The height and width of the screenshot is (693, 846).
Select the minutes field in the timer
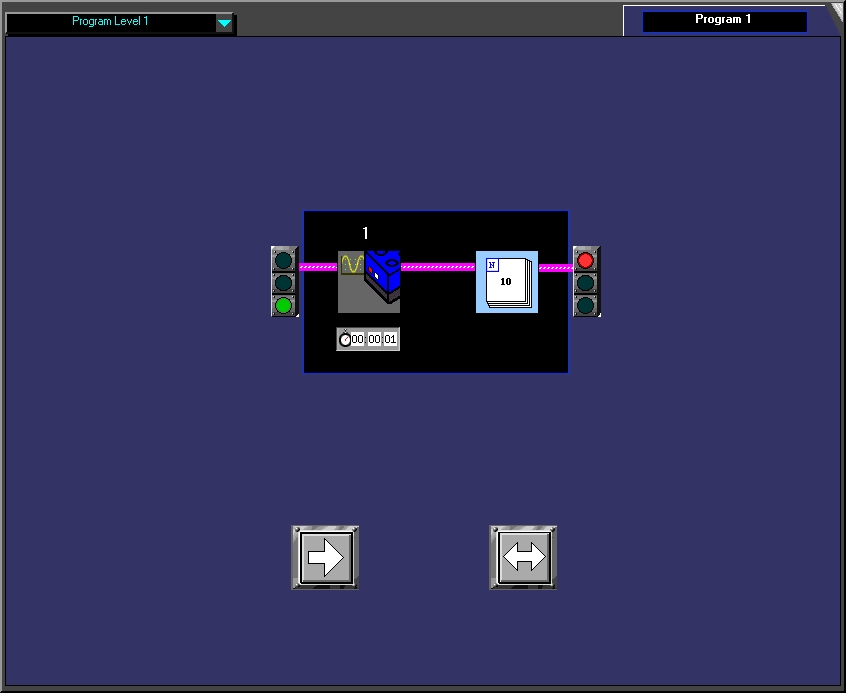coord(374,340)
